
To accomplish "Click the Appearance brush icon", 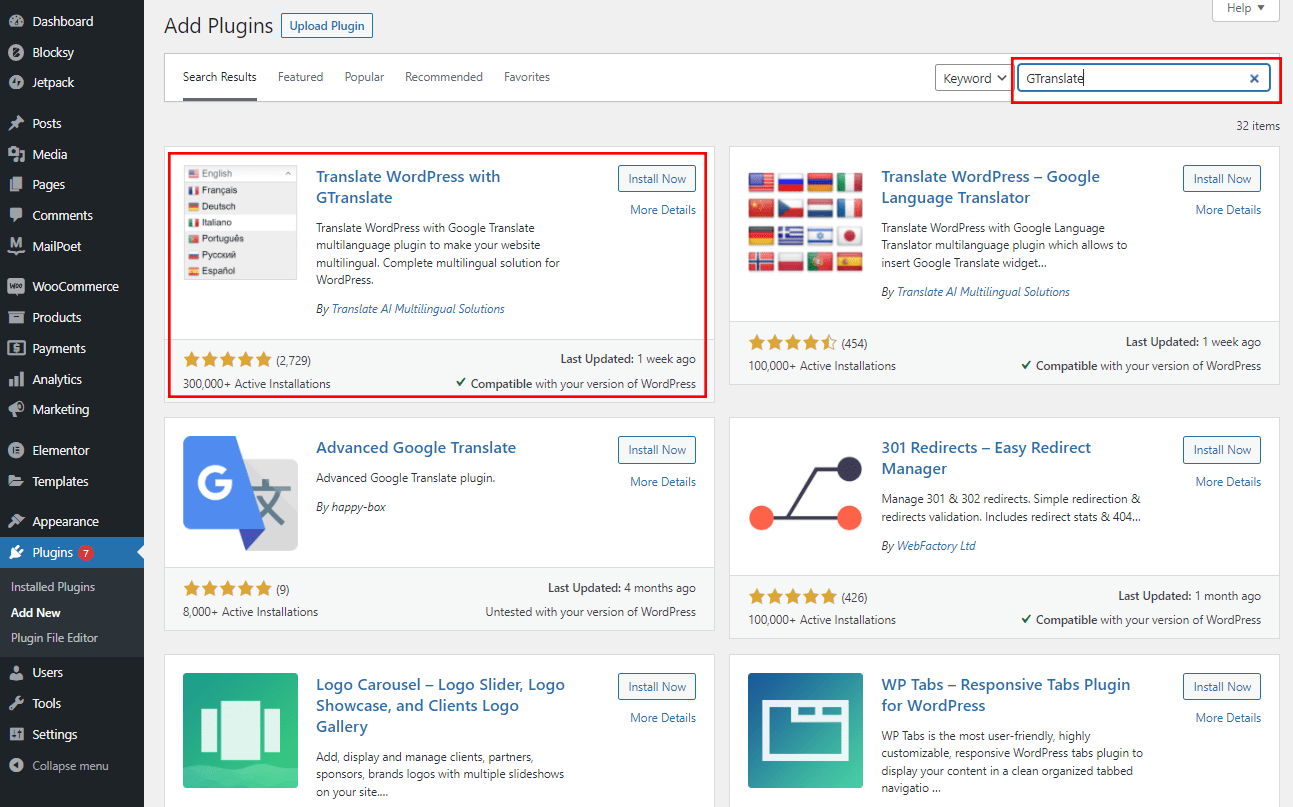I will tap(17, 520).
